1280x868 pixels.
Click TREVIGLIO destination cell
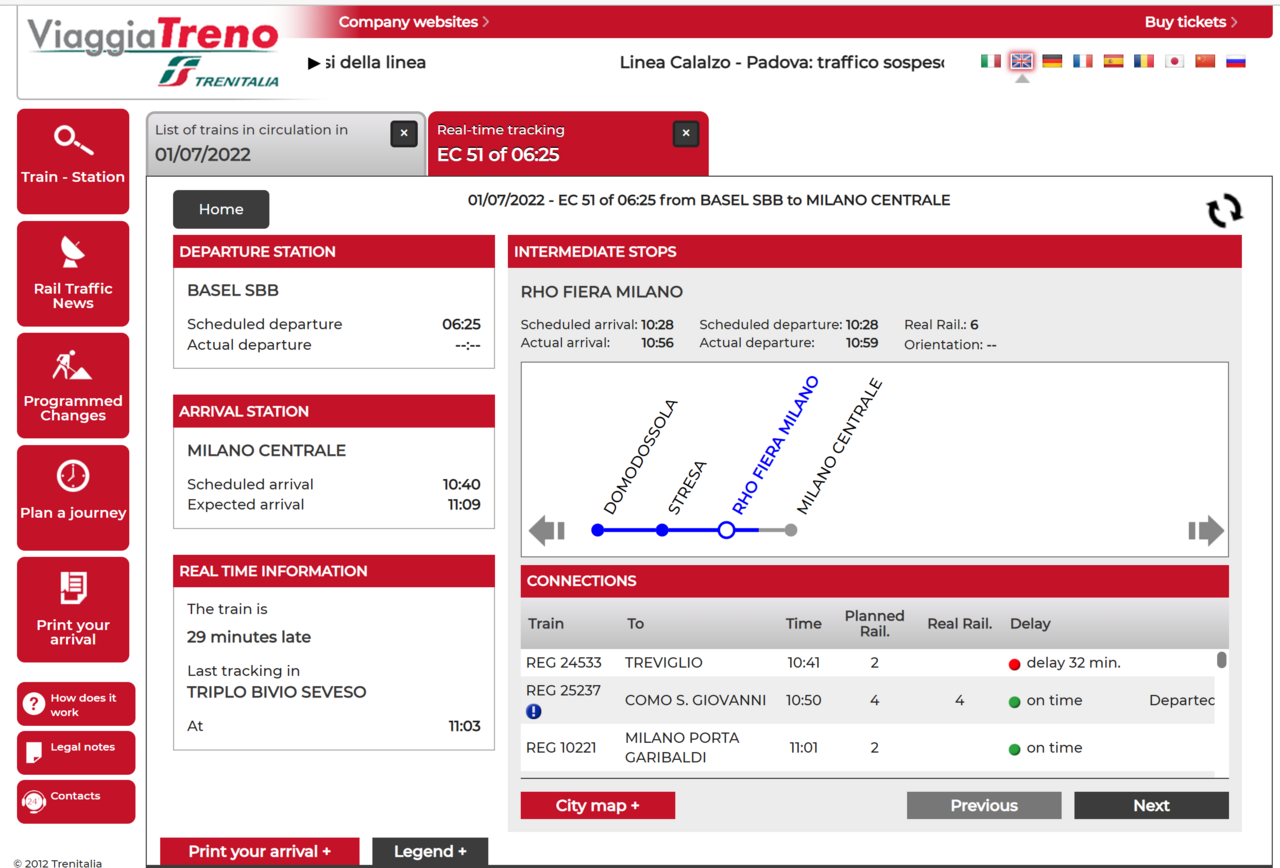(664, 663)
